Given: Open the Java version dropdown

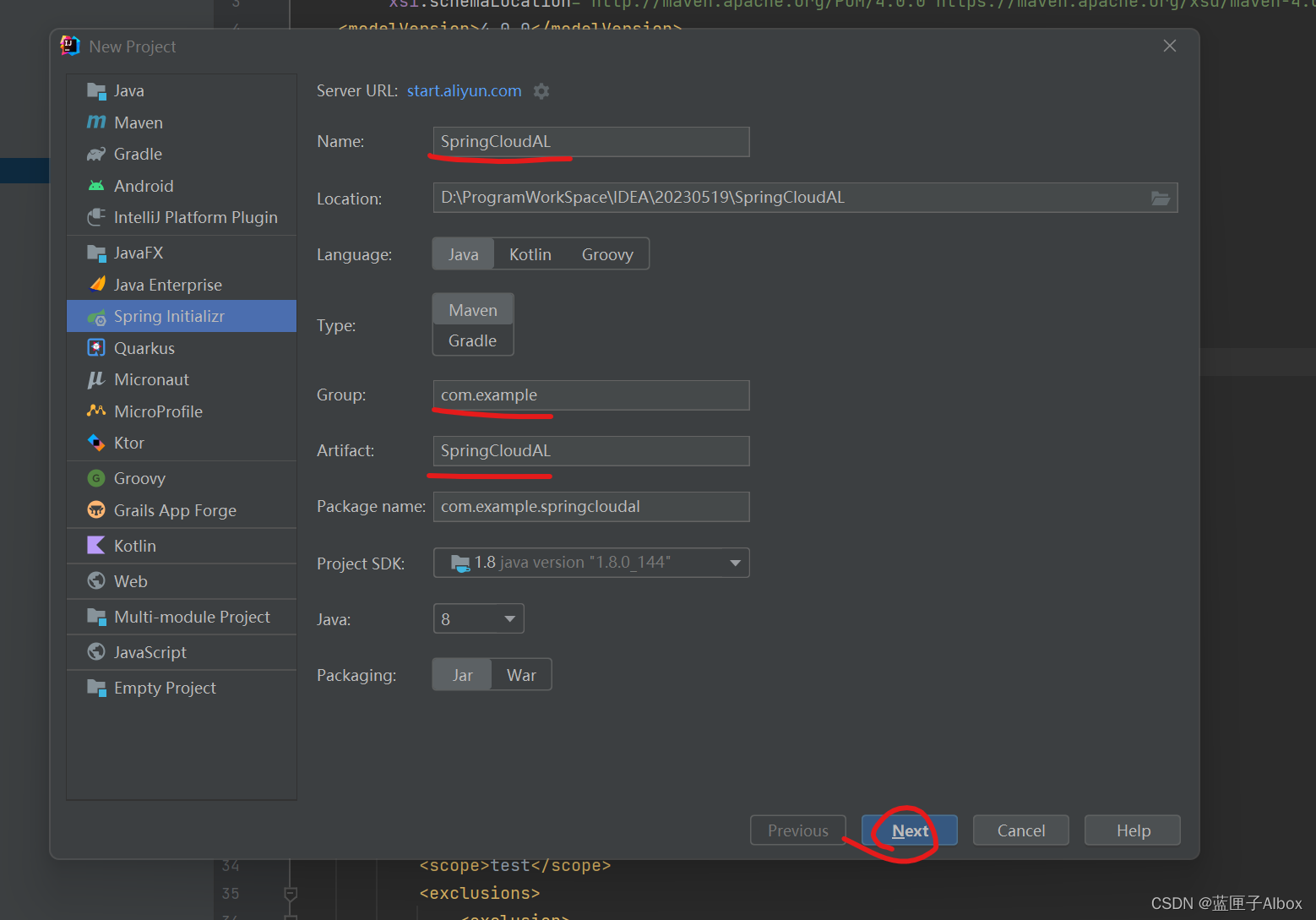Looking at the screenshot, I should pos(478,618).
